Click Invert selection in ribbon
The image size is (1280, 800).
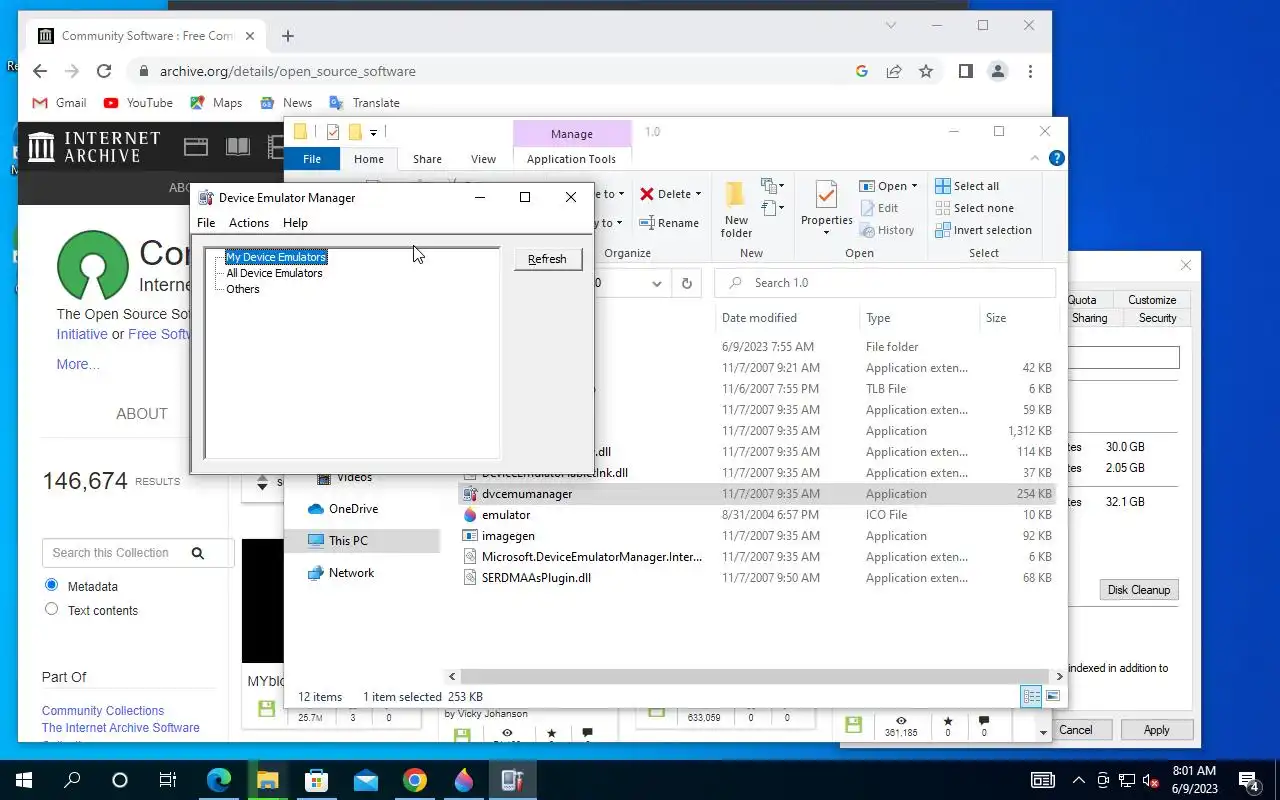pyautogui.click(x=983, y=230)
